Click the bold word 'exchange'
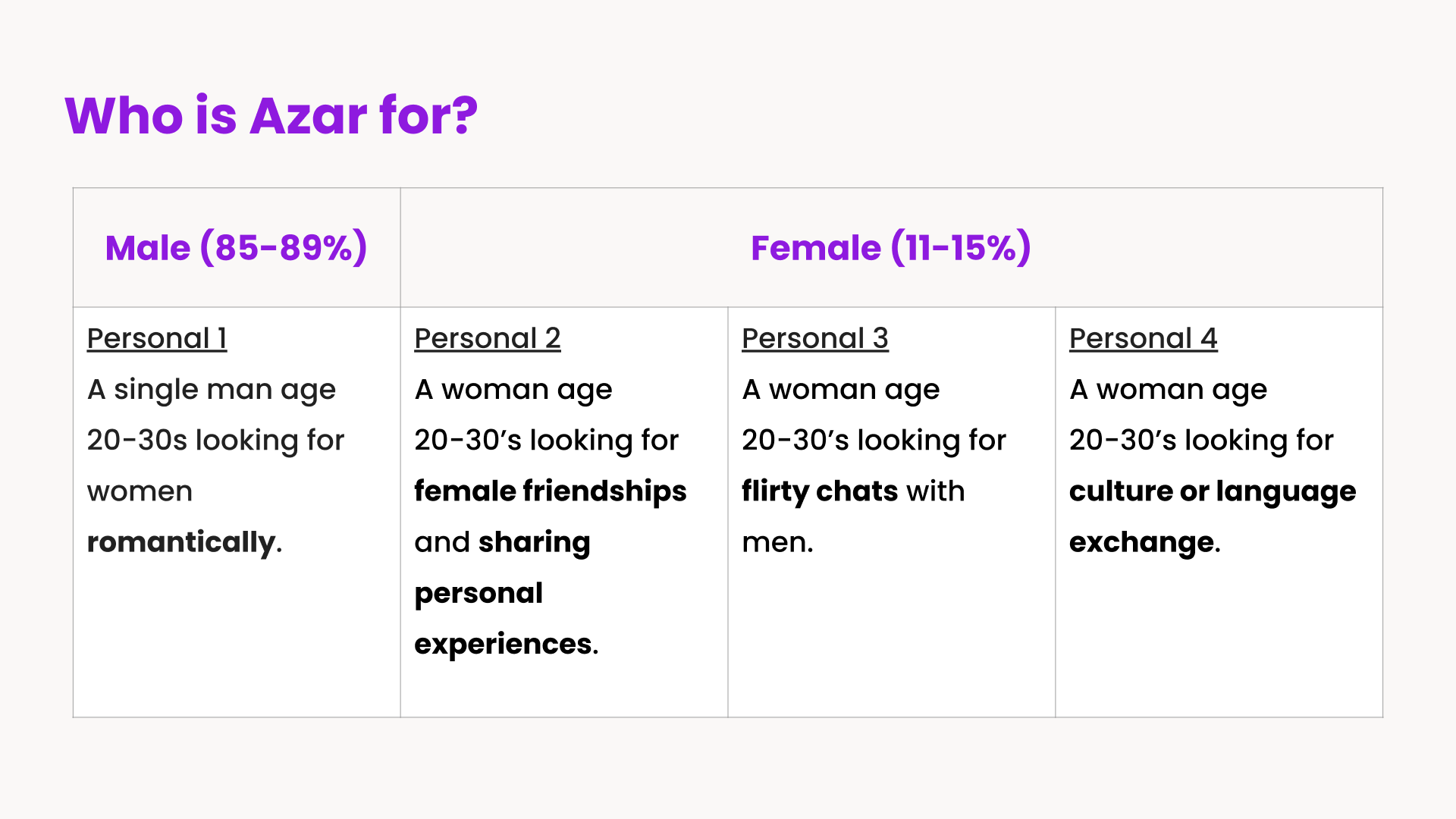This screenshot has width=1456, height=819. [x=1142, y=543]
